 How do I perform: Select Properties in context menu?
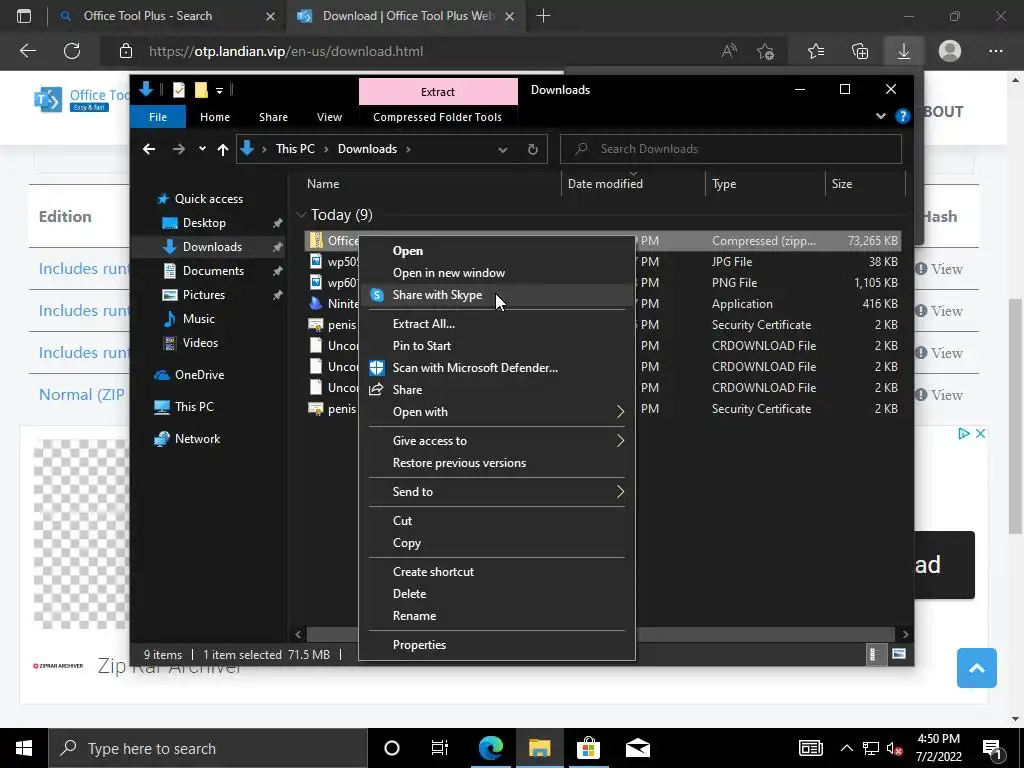click(x=419, y=645)
